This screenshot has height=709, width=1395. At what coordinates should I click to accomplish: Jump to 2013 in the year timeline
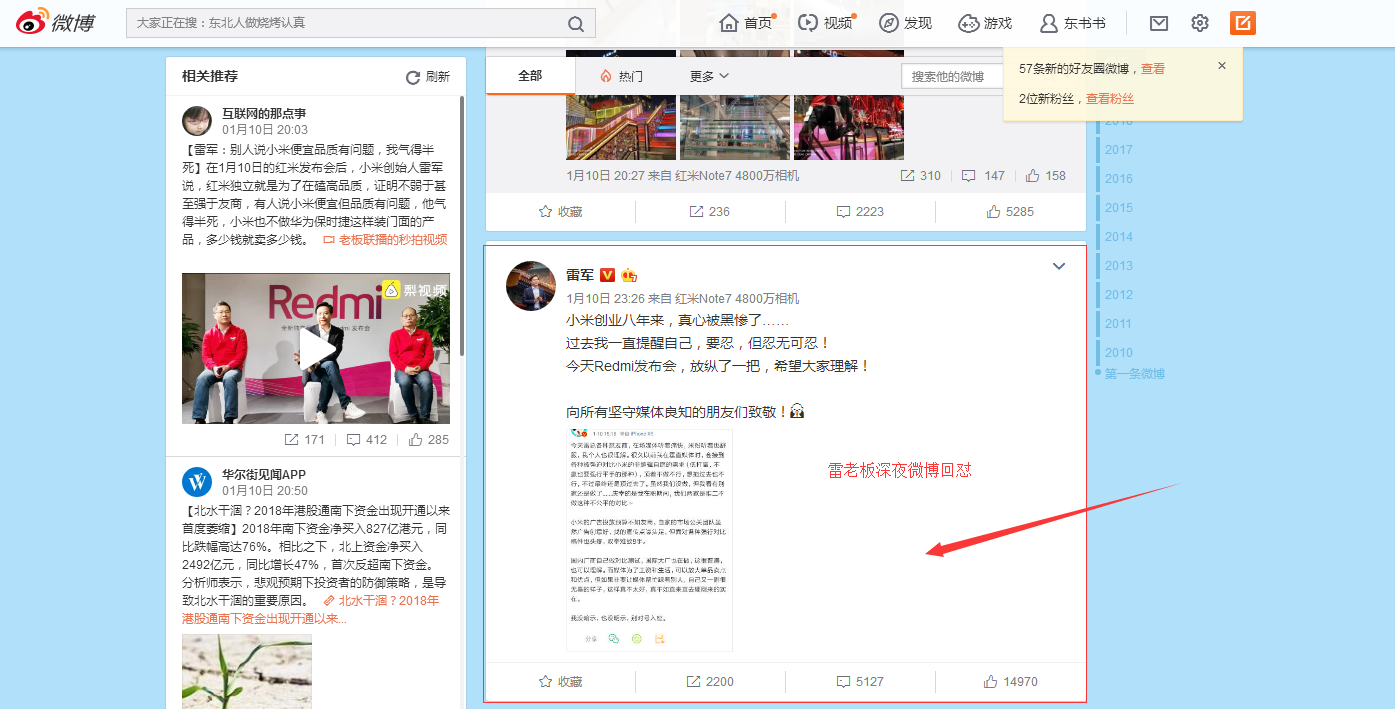1119,266
